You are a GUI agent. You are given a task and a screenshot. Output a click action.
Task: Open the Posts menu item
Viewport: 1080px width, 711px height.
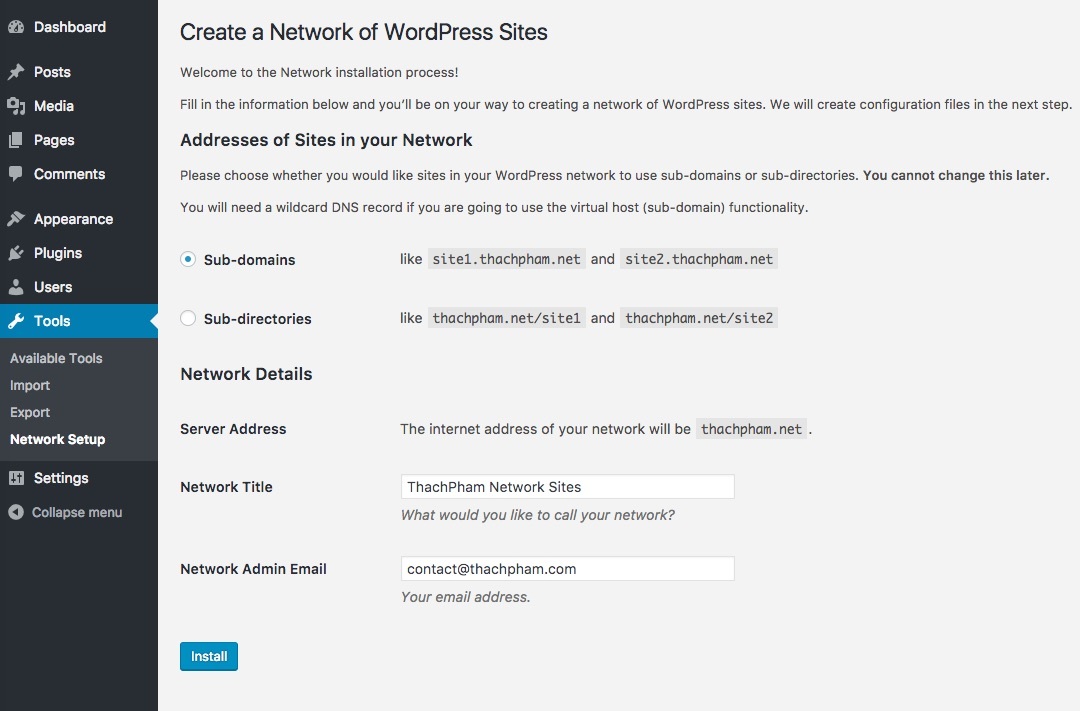tap(79, 72)
